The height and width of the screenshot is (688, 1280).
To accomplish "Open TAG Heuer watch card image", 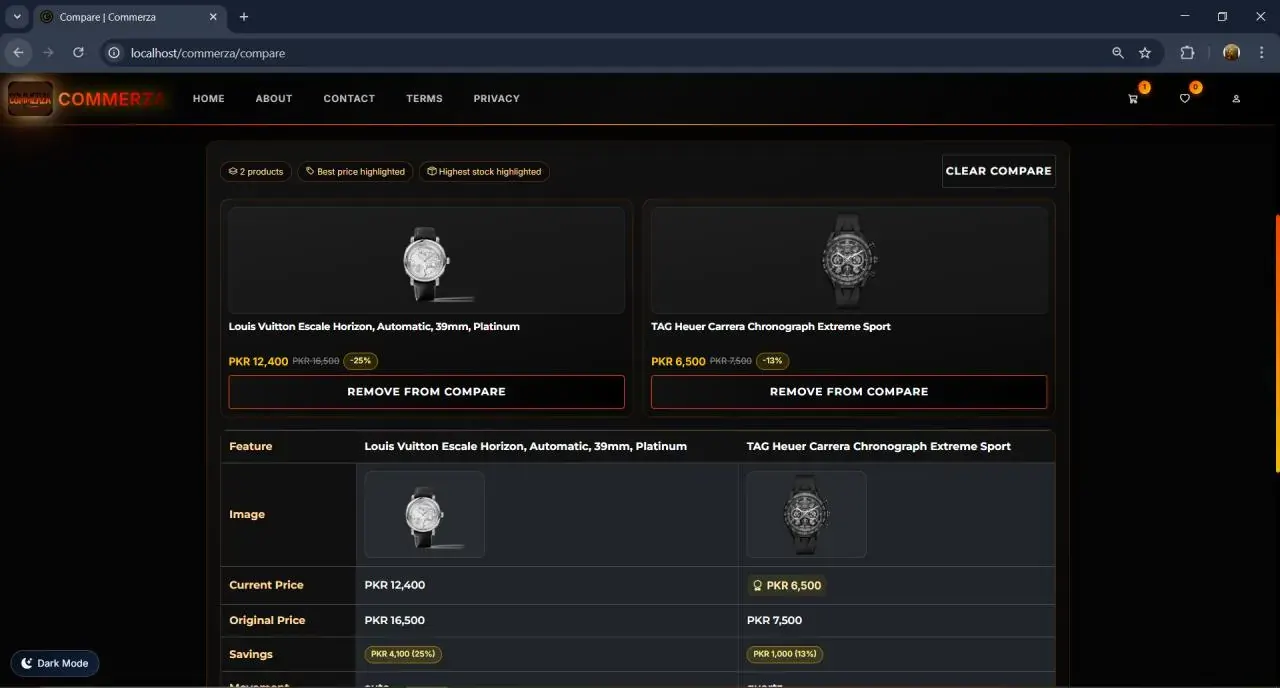I will click(849, 261).
